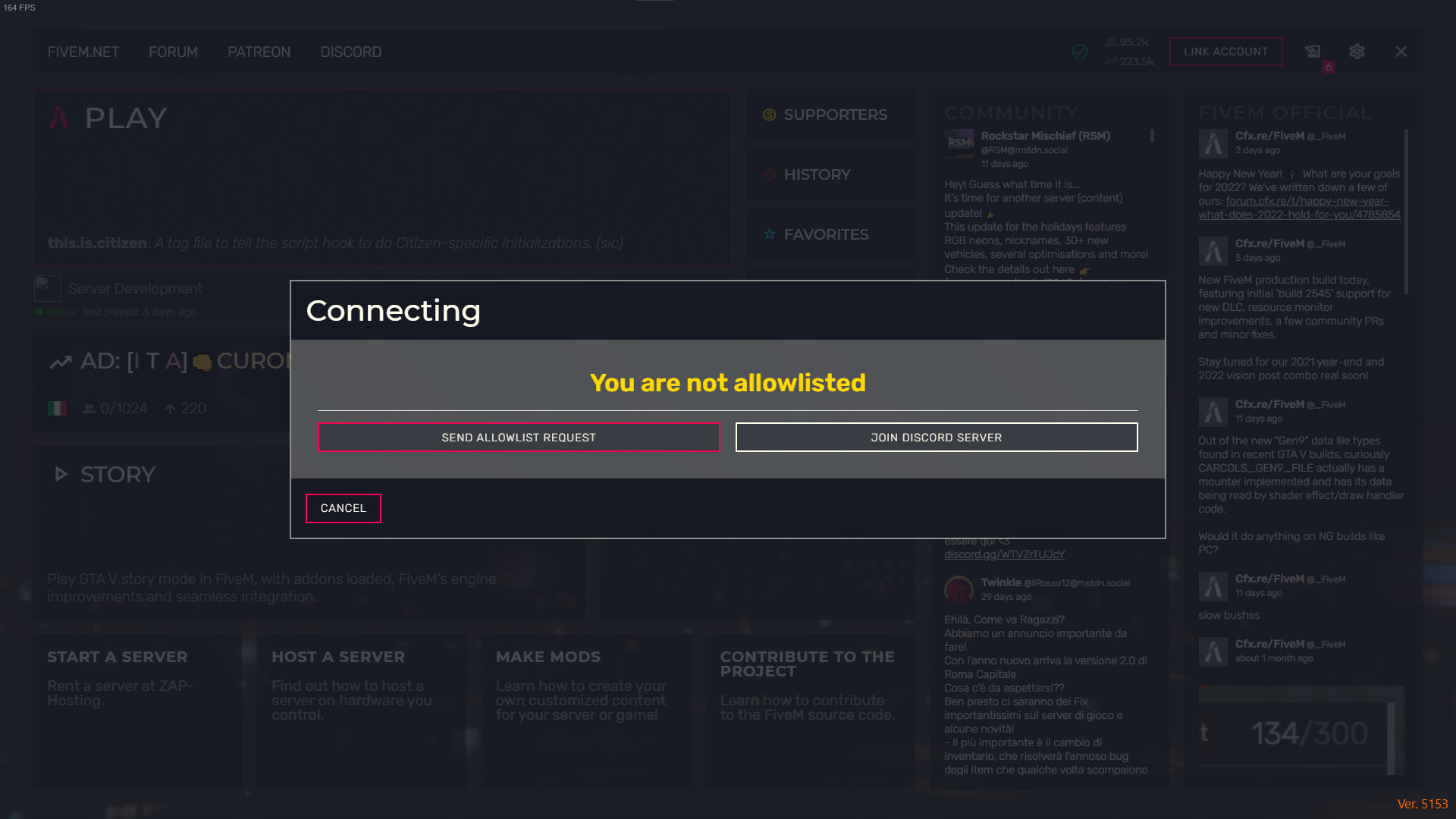
Task: Open the settings gear icon
Action: point(1357,52)
